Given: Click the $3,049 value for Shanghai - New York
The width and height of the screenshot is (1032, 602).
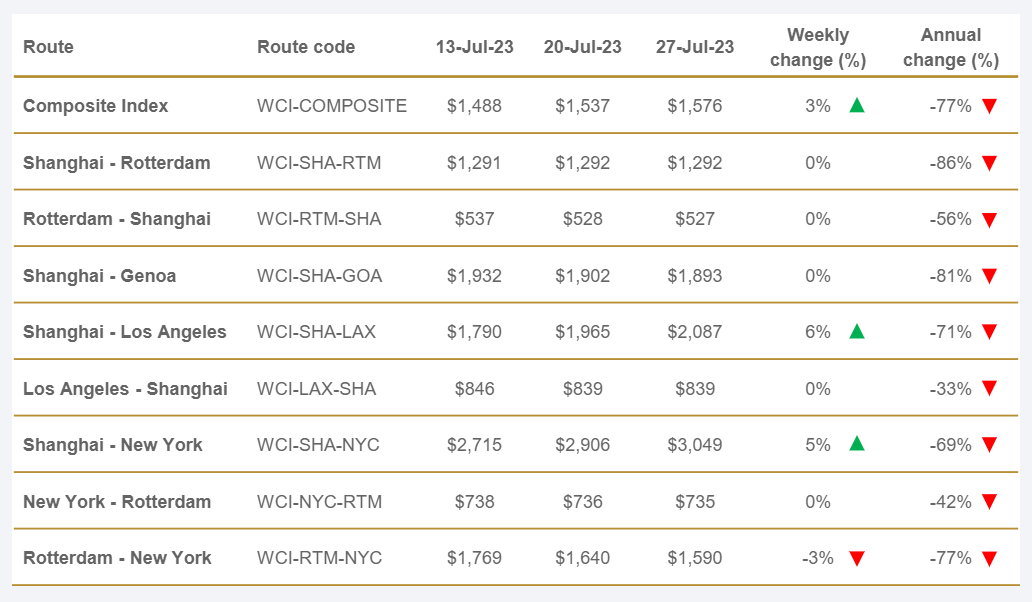Looking at the screenshot, I should pyautogui.click(x=695, y=445).
